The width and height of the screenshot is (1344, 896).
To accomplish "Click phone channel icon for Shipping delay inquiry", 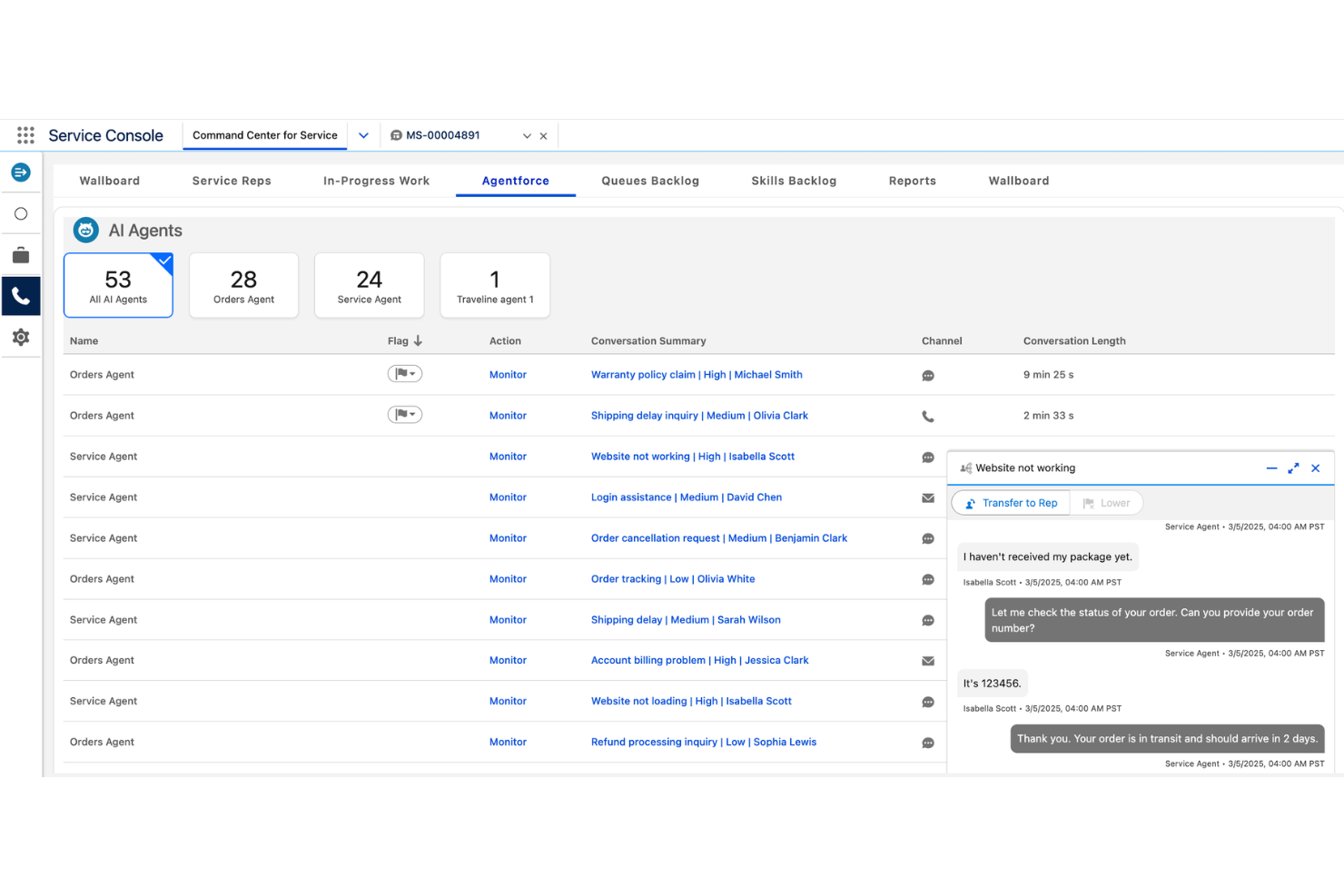I will tap(928, 417).
